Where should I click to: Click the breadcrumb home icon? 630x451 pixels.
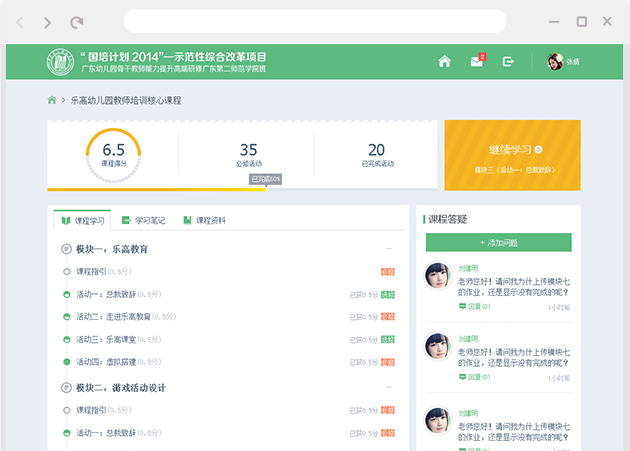(x=52, y=100)
